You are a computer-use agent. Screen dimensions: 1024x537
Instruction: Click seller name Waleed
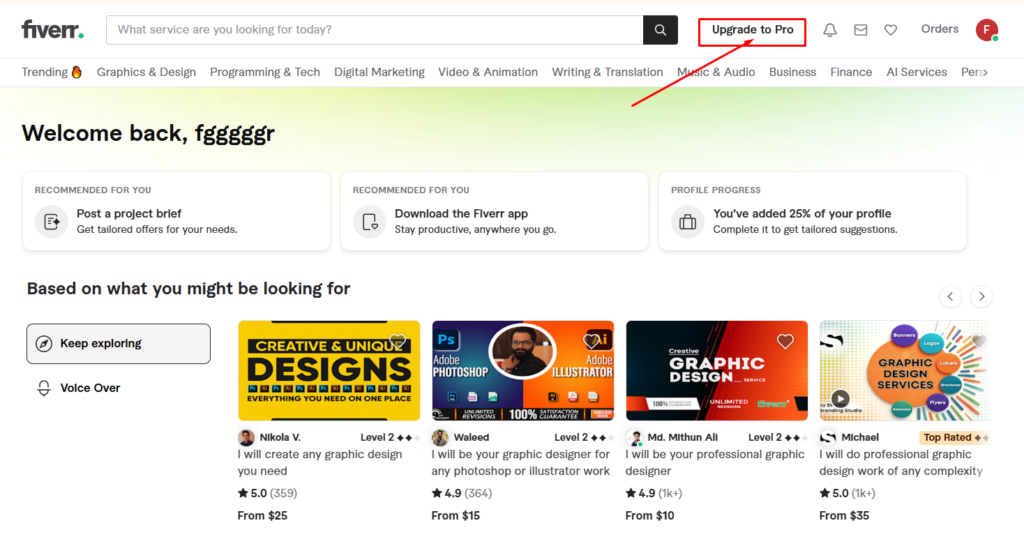point(472,438)
